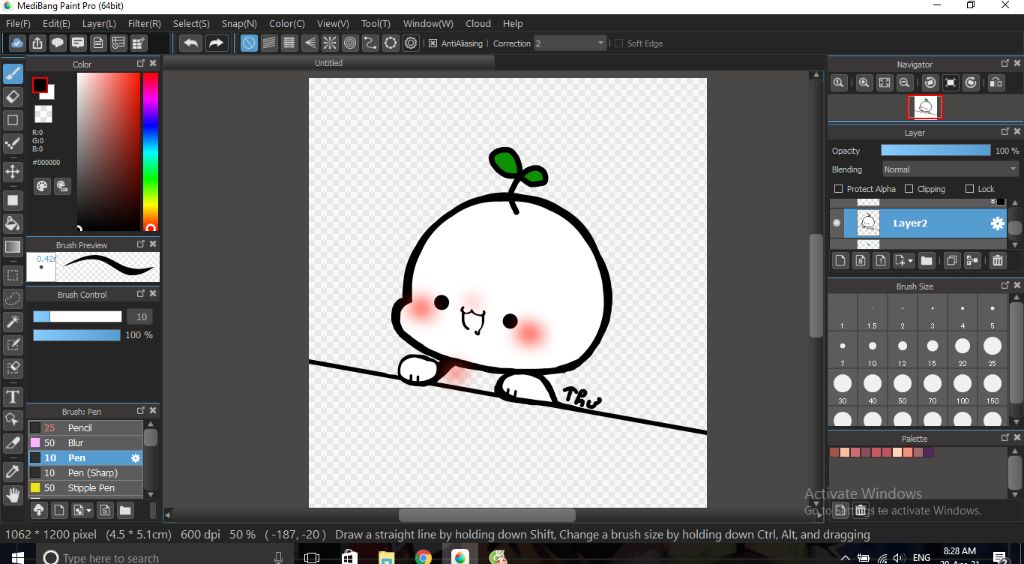
Task: Enable Protect Alpha on the layer
Action: coord(839,189)
